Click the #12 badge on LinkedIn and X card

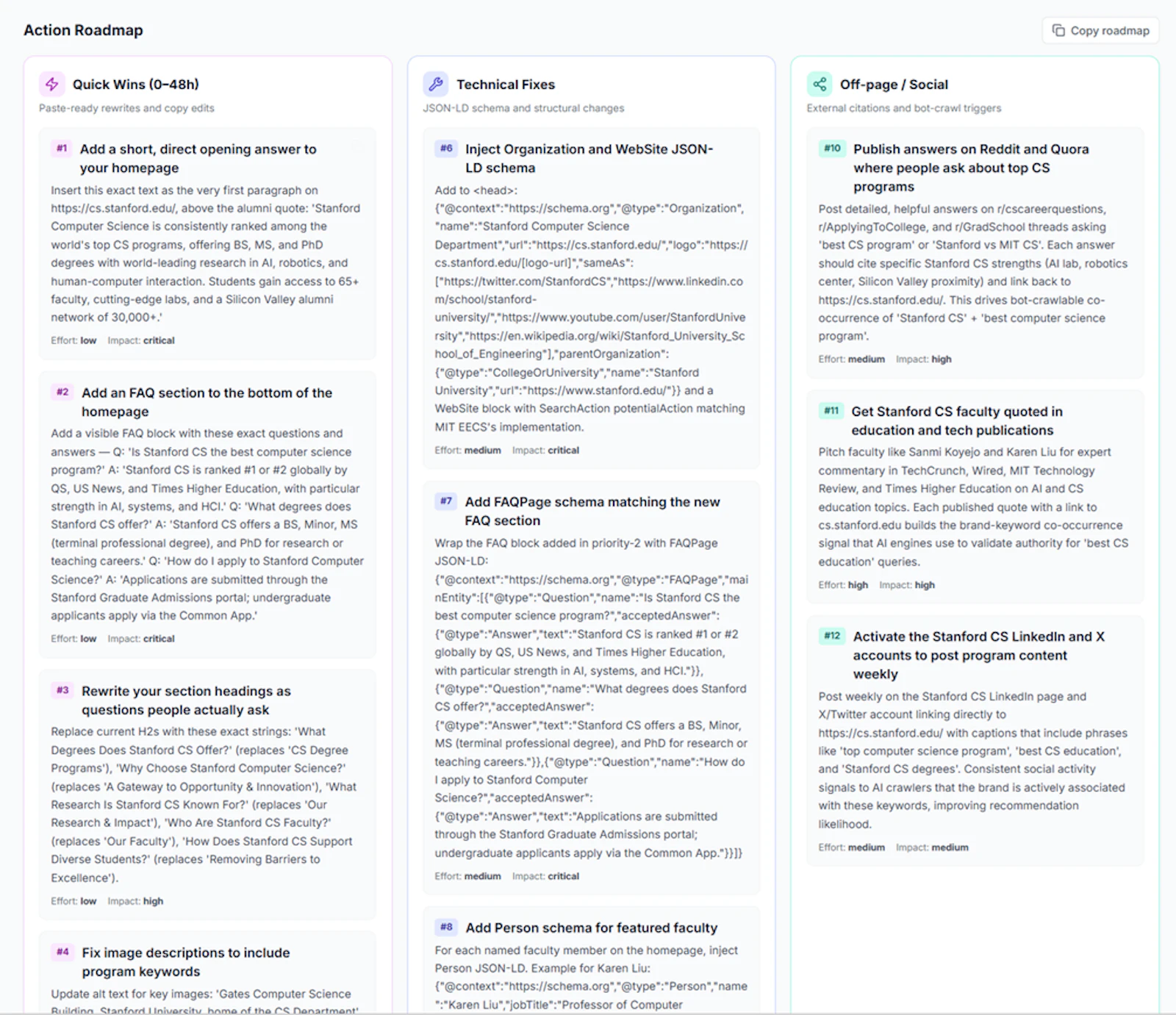(832, 636)
